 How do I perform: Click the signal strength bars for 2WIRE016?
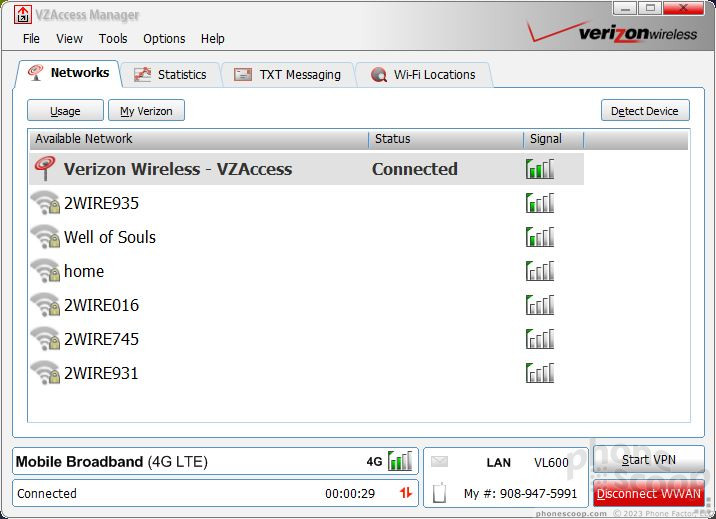(540, 305)
